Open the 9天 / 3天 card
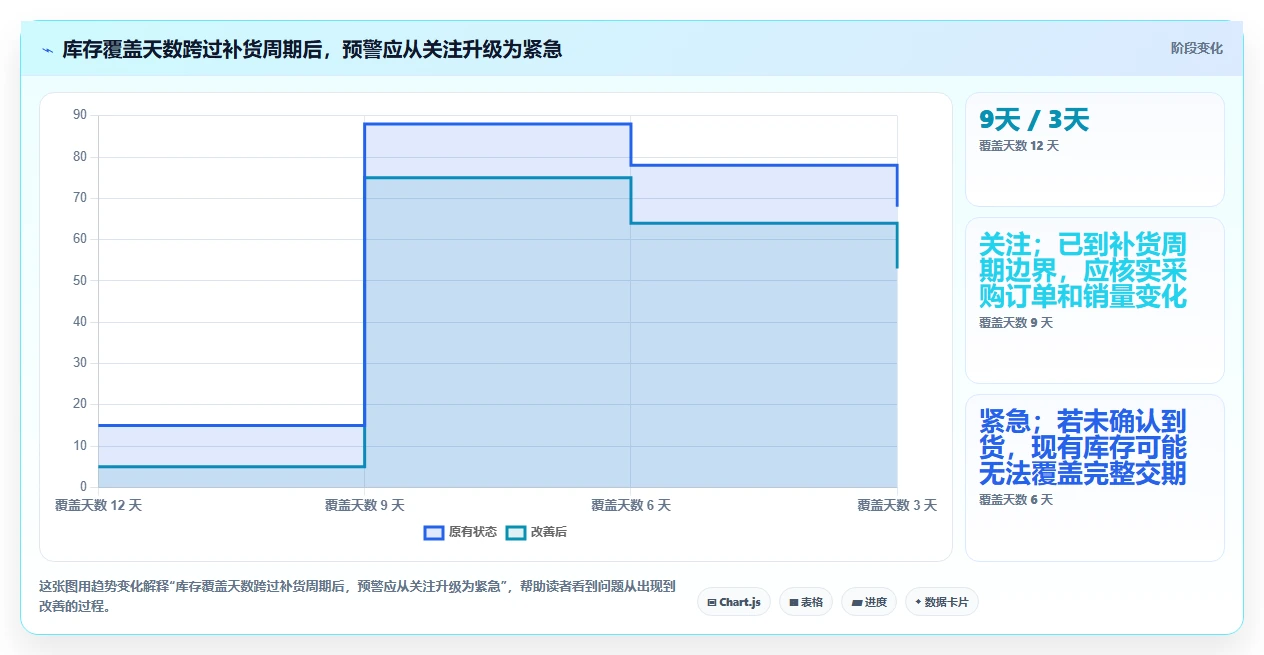1264x655 pixels. (x=1094, y=149)
